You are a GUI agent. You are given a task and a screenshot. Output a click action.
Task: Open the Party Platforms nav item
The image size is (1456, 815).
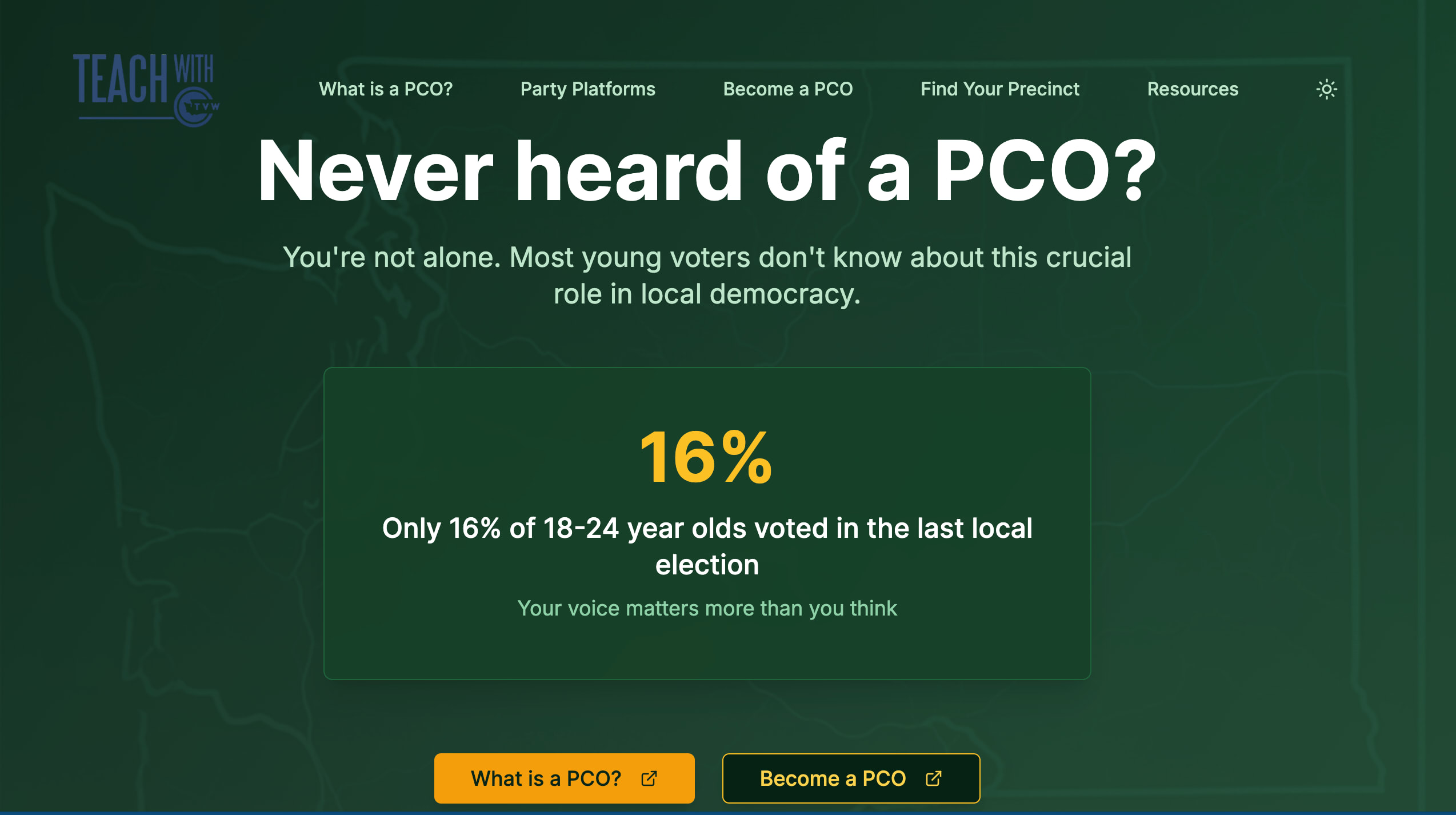pos(587,89)
